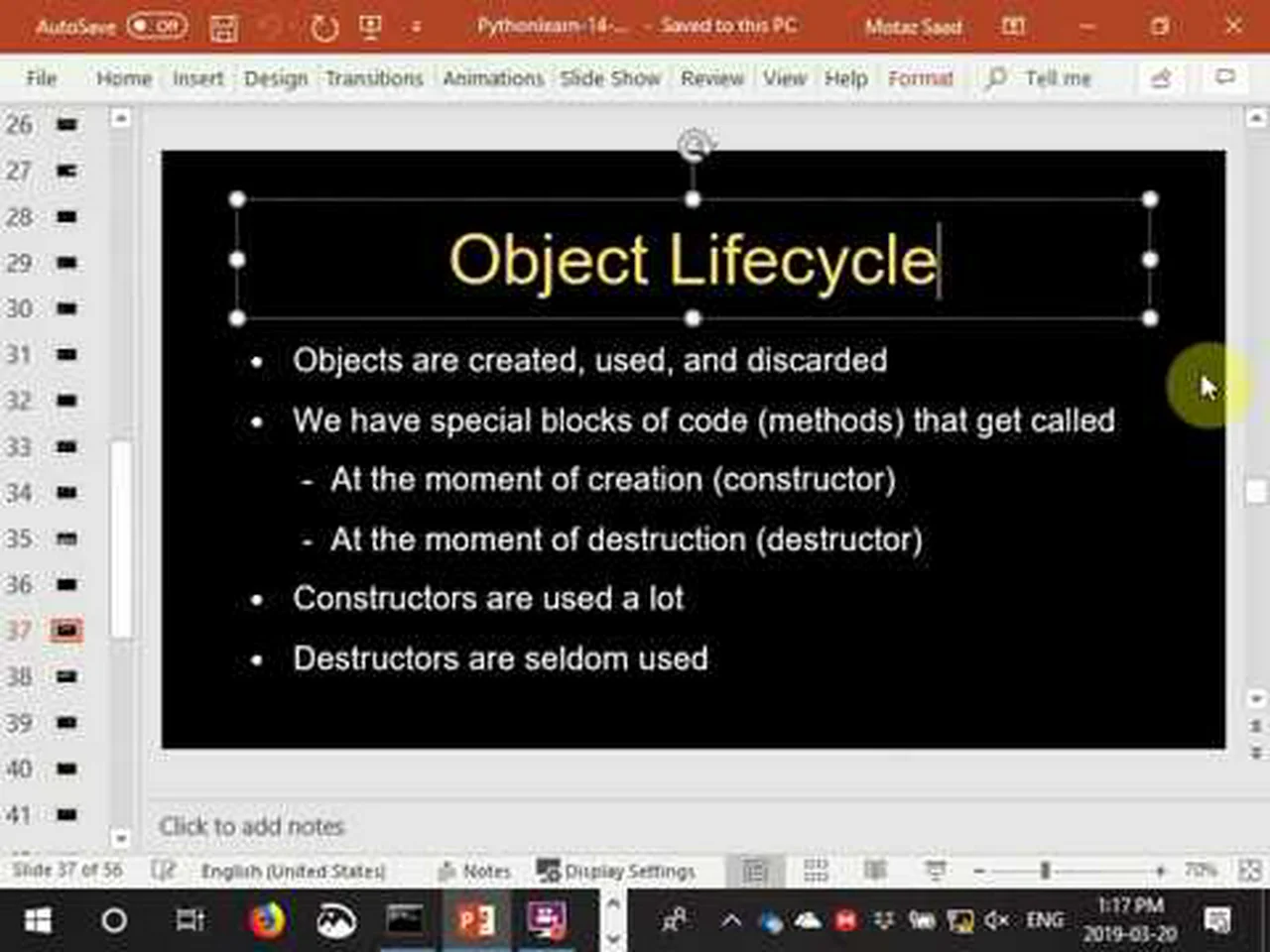
Task: Switch to the Transitions tab
Action: tap(374, 77)
